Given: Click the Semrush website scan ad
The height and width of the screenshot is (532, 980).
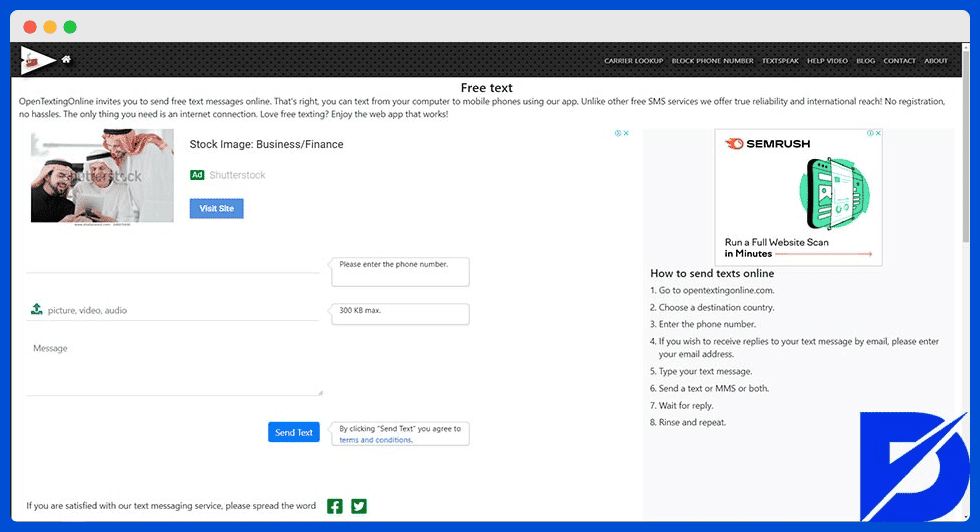Looking at the screenshot, I should click(x=798, y=198).
